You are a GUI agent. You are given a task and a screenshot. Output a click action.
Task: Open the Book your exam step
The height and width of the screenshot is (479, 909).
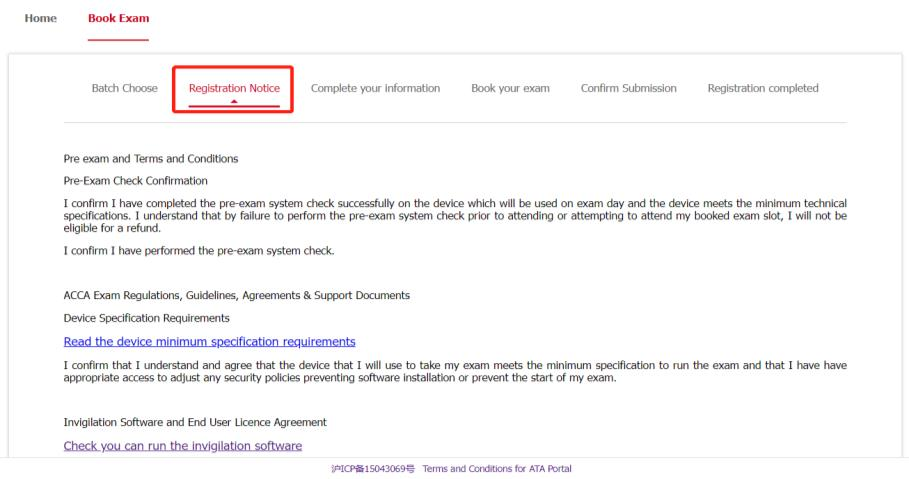coord(510,88)
